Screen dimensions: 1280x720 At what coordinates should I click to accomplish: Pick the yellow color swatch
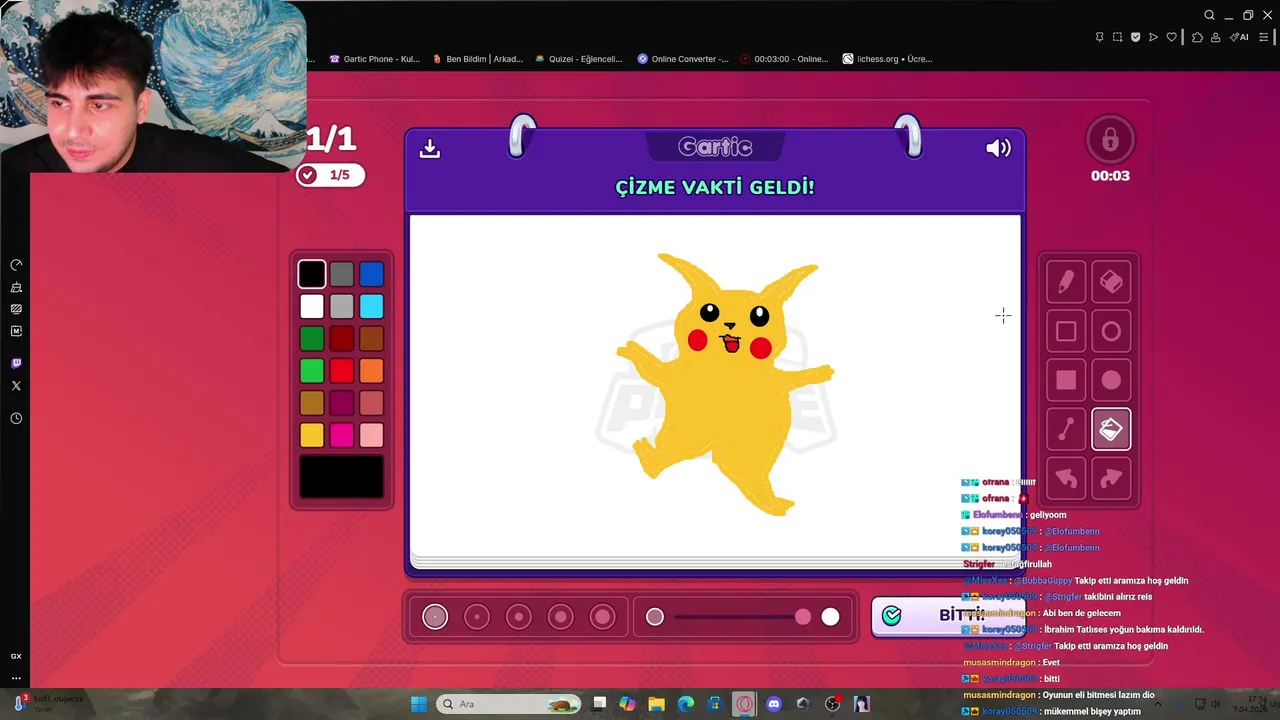[x=312, y=435]
